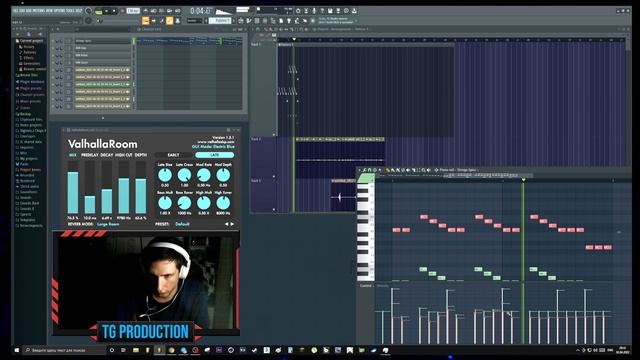
Task: Open the OPTIONS menu
Action: [x=61, y=11]
